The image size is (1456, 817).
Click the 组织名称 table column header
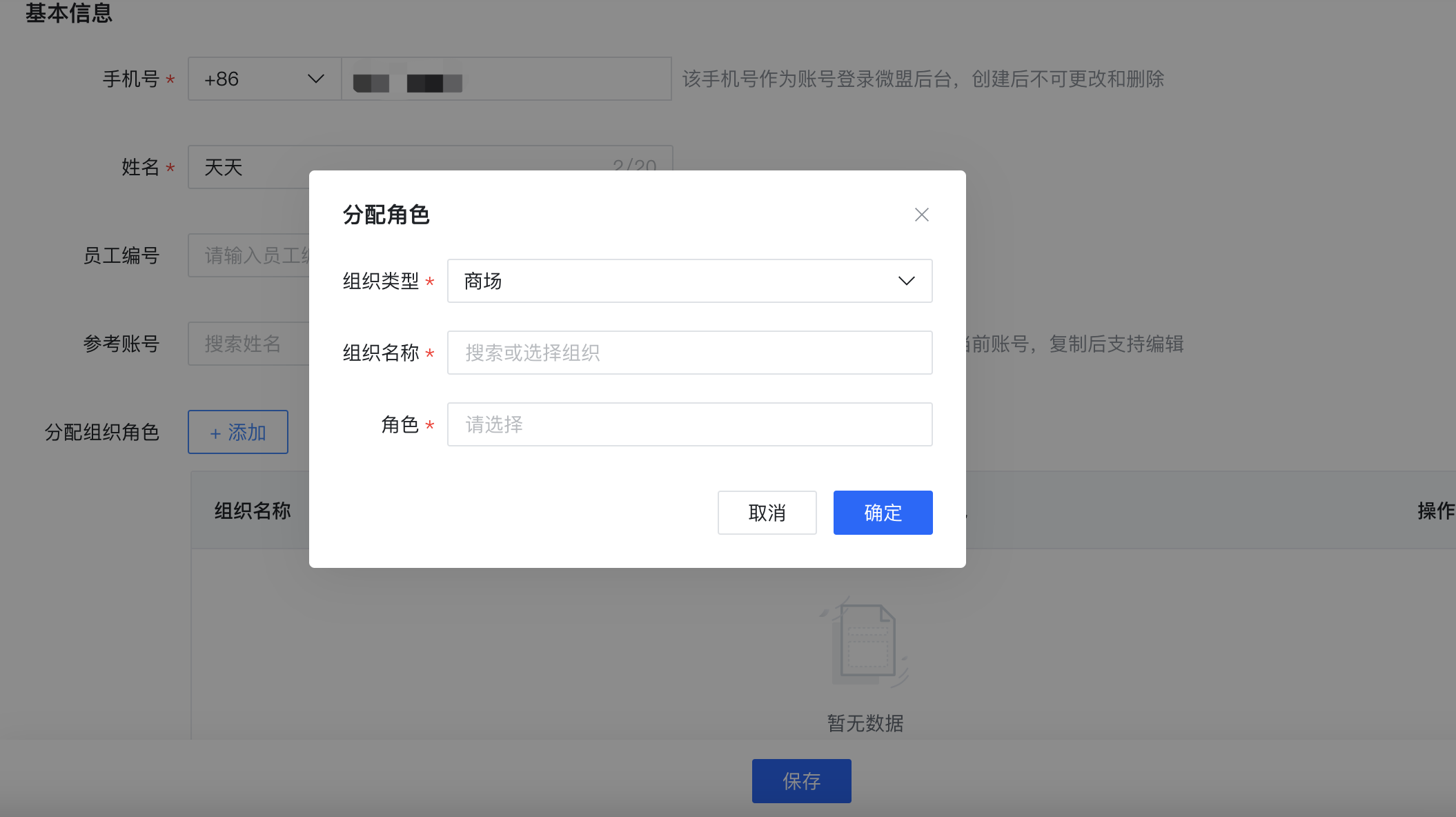click(253, 511)
